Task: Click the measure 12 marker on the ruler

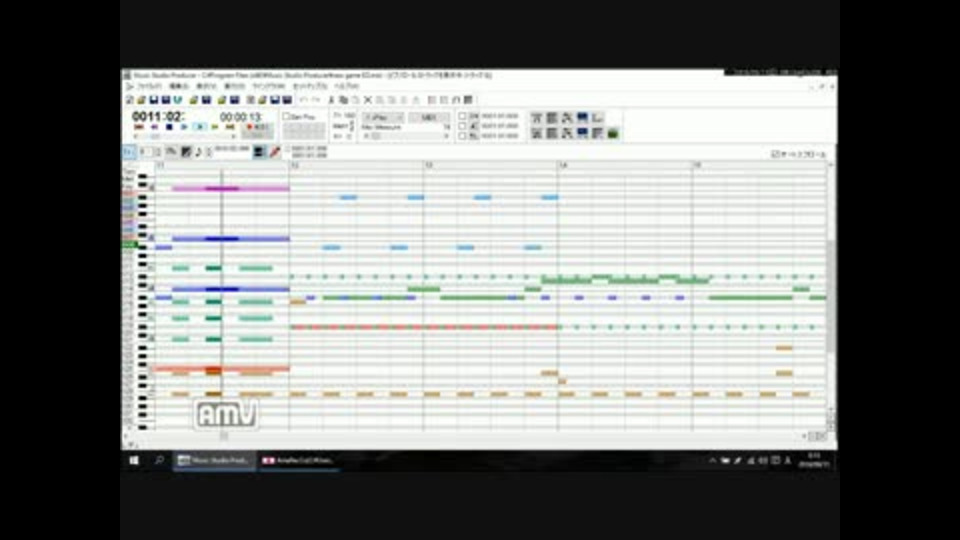Action: click(x=295, y=165)
